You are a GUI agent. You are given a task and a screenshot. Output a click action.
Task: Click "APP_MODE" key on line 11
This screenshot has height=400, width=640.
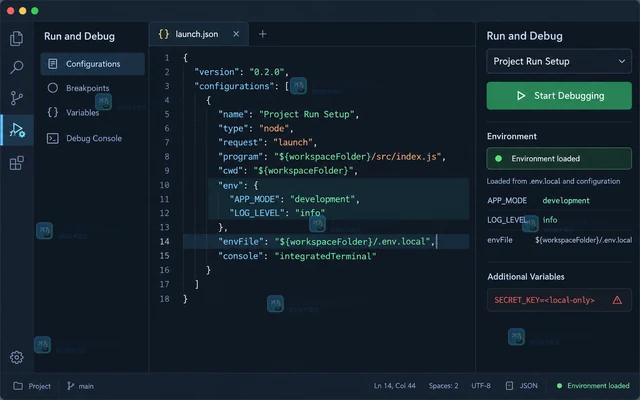(254, 199)
